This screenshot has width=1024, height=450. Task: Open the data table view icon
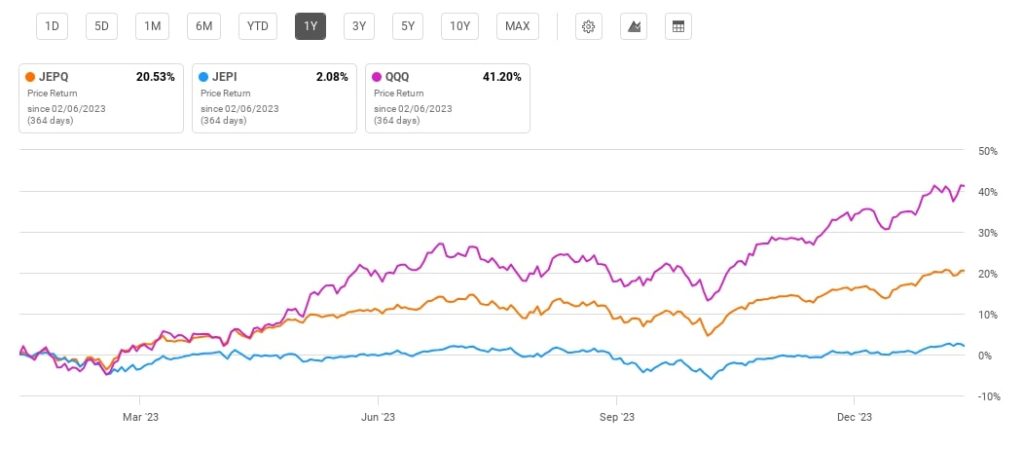coord(678,27)
